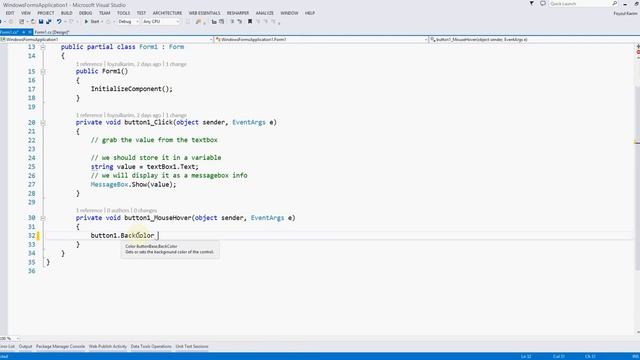640x360 pixels.
Task: Open the HELP menu
Action: pyautogui.click(x=310, y=13)
